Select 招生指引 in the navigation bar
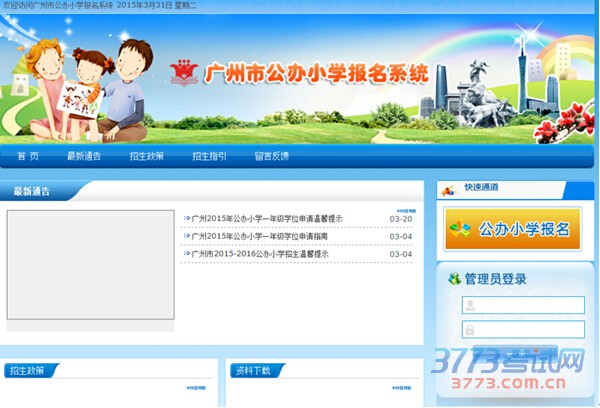Screen dimensions: 600x408 point(209,156)
